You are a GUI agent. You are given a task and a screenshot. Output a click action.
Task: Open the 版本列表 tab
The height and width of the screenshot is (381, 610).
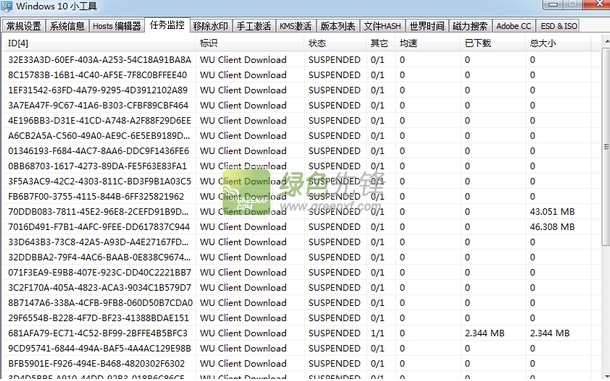click(x=338, y=26)
